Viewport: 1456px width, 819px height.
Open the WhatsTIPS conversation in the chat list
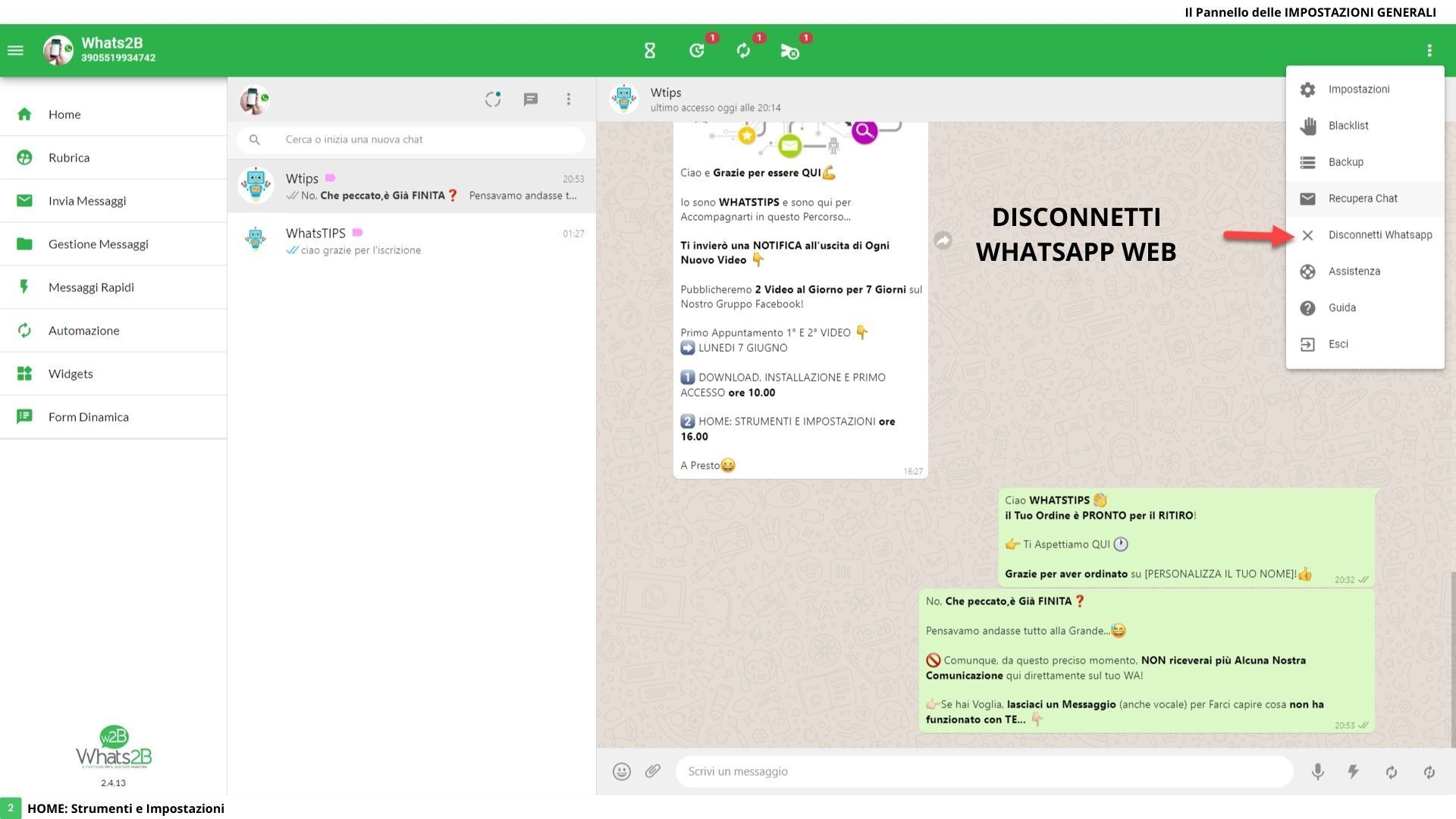tap(412, 241)
